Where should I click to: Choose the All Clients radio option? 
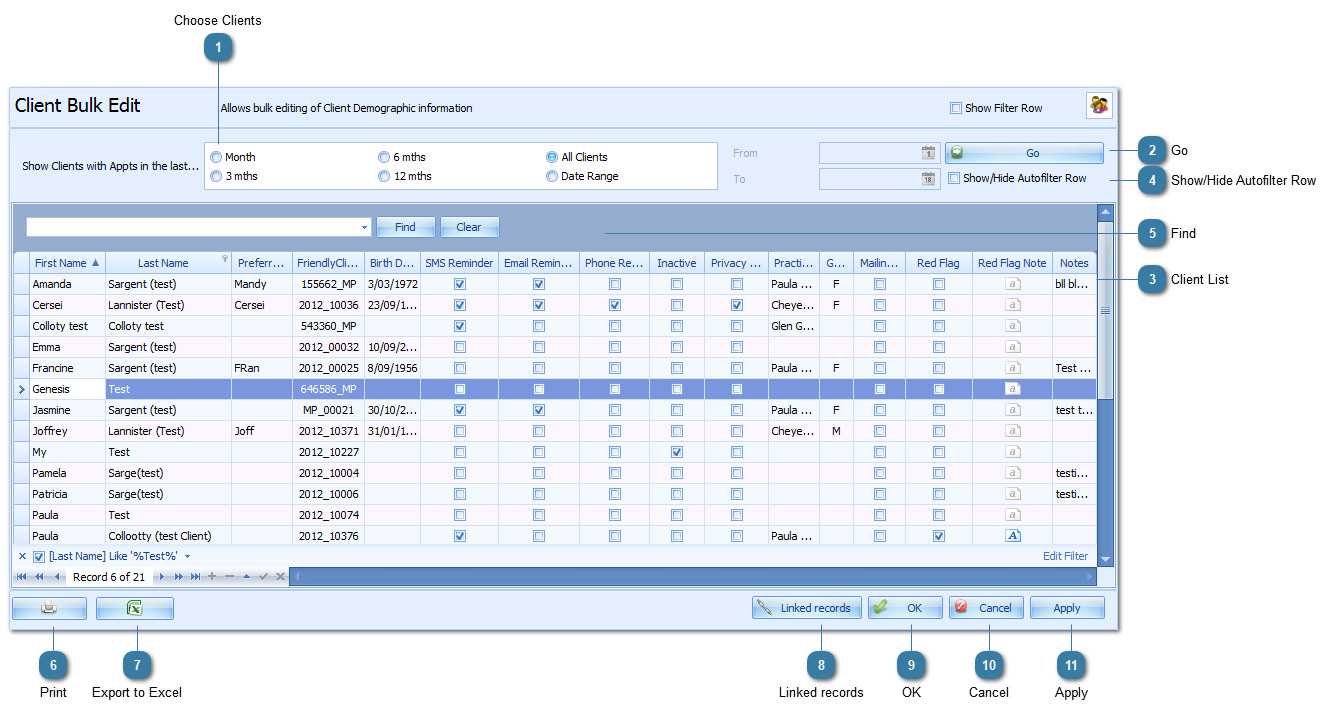552,157
